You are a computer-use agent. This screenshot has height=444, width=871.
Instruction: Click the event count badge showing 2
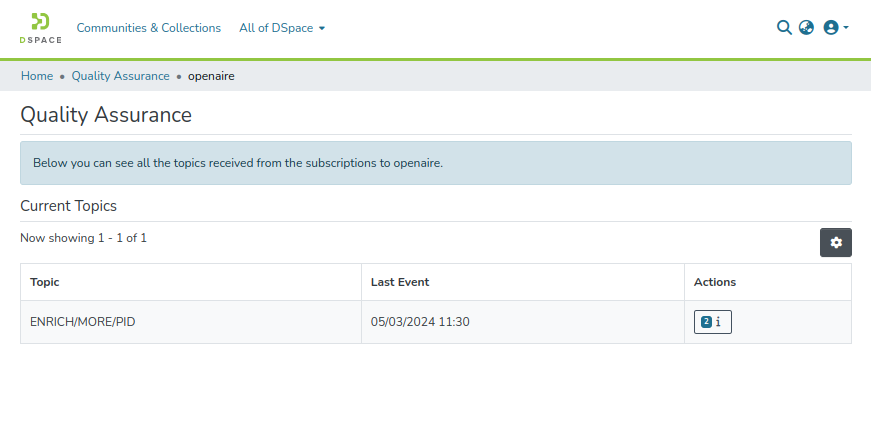[x=706, y=322]
